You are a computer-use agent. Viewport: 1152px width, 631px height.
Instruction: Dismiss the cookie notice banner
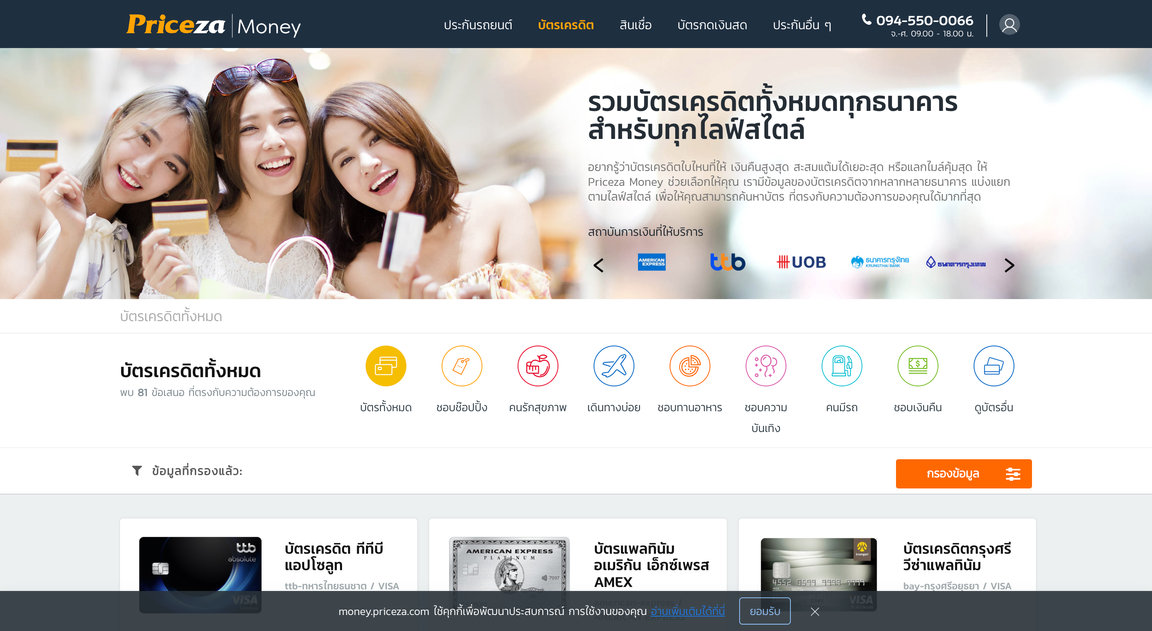(815, 611)
